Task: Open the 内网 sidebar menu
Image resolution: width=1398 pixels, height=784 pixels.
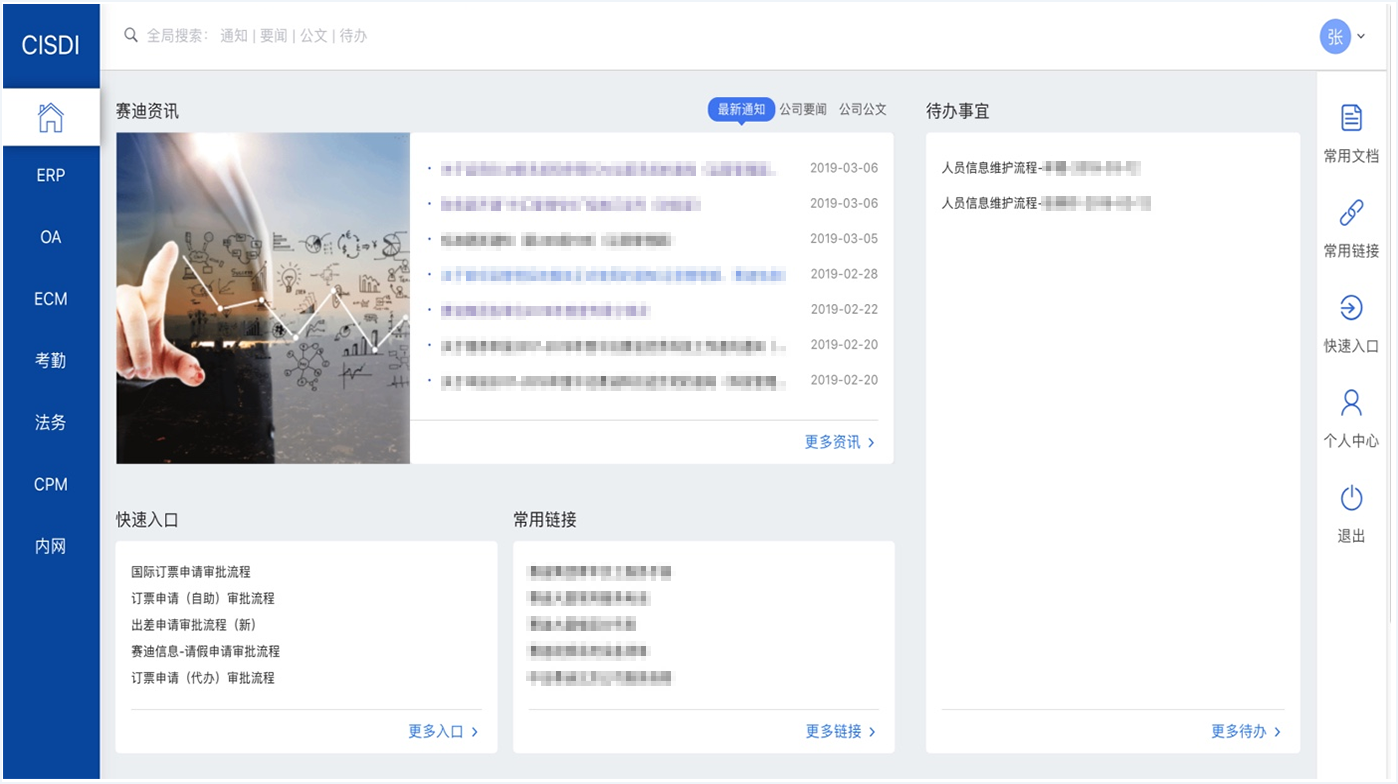Action: (50, 547)
